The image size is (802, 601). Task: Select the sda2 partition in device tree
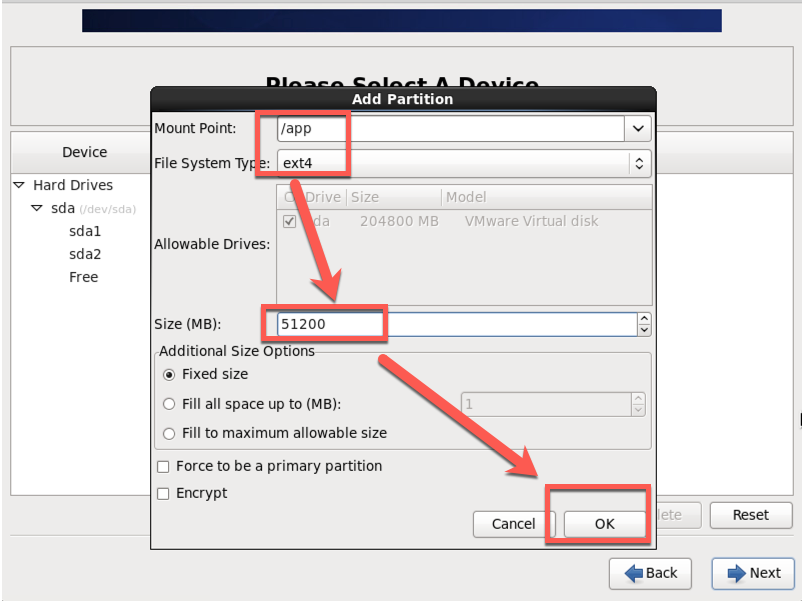(85, 254)
